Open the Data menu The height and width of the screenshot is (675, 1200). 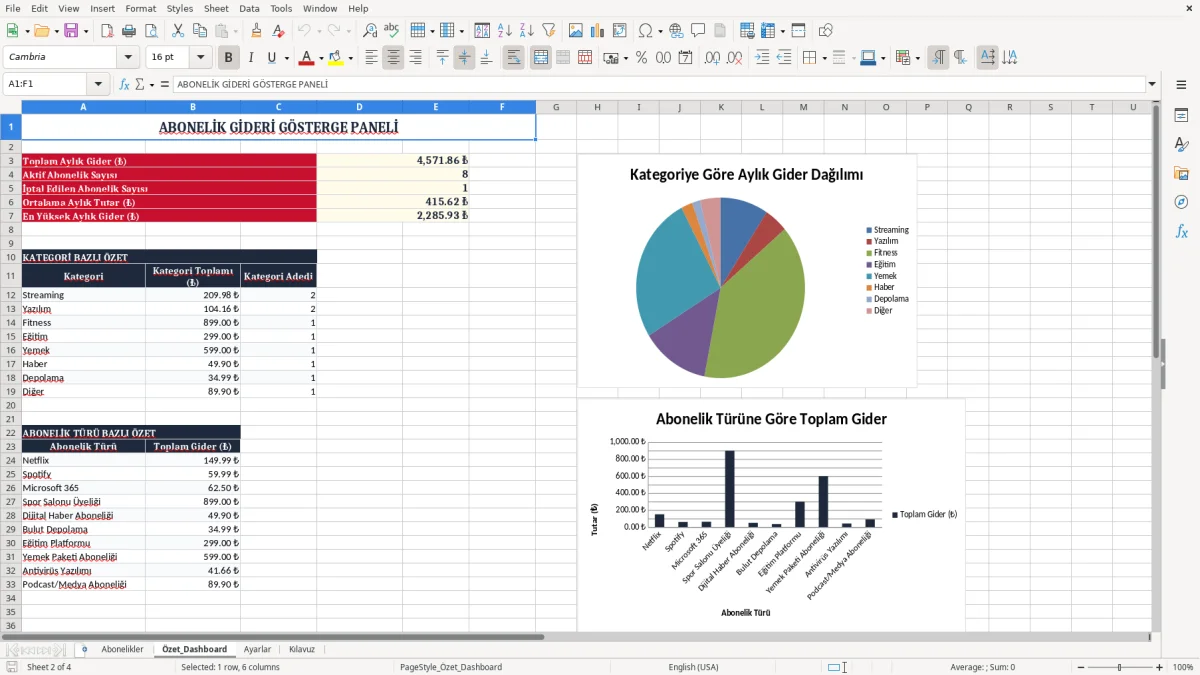click(249, 8)
